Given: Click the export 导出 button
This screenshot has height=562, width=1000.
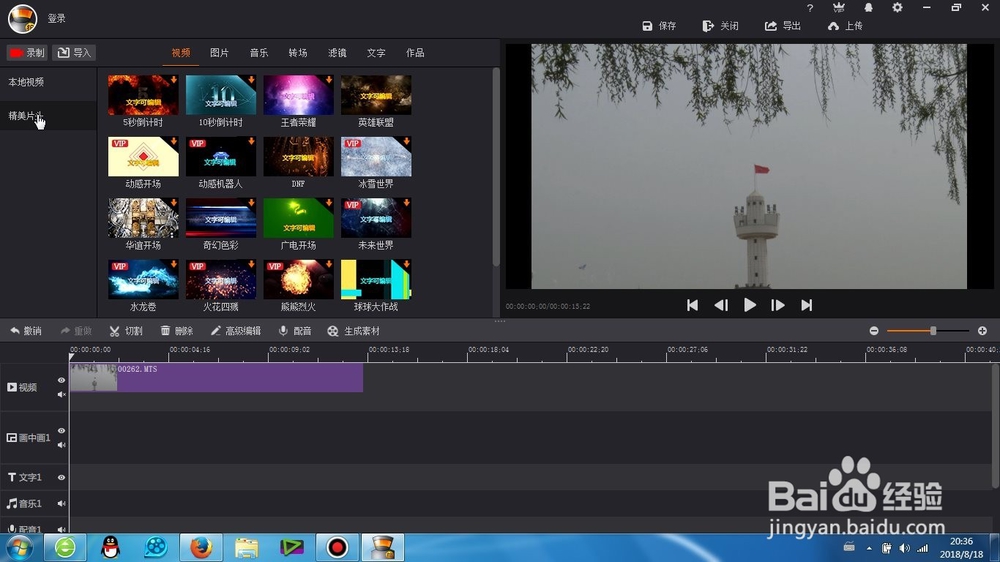Looking at the screenshot, I should click(x=783, y=26).
